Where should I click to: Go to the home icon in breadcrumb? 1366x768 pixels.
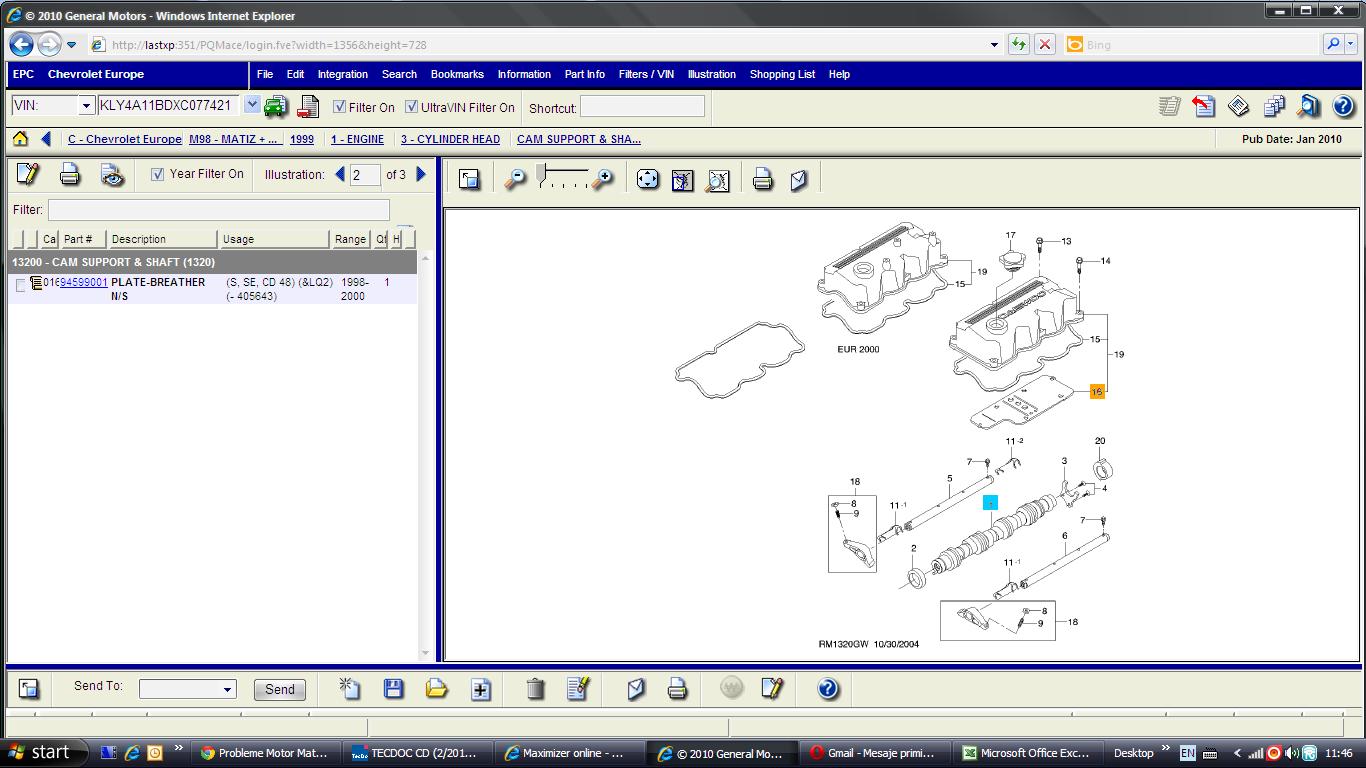pyautogui.click(x=20, y=139)
